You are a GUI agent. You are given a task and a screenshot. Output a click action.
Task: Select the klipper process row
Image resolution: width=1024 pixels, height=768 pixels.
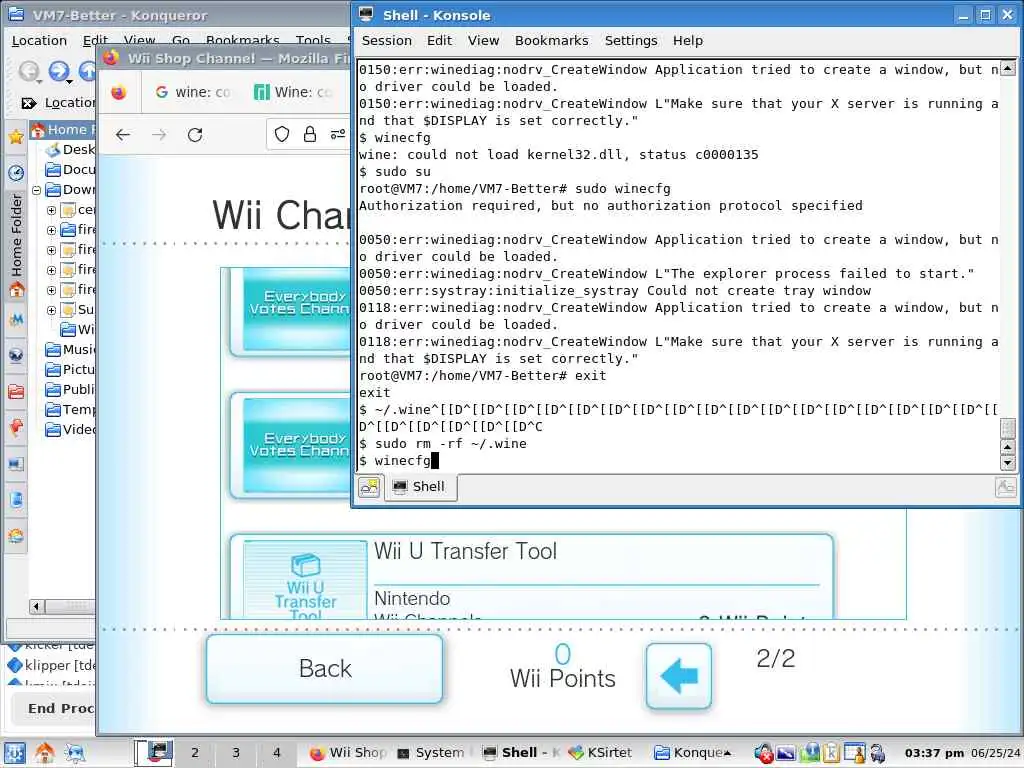[51, 665]
